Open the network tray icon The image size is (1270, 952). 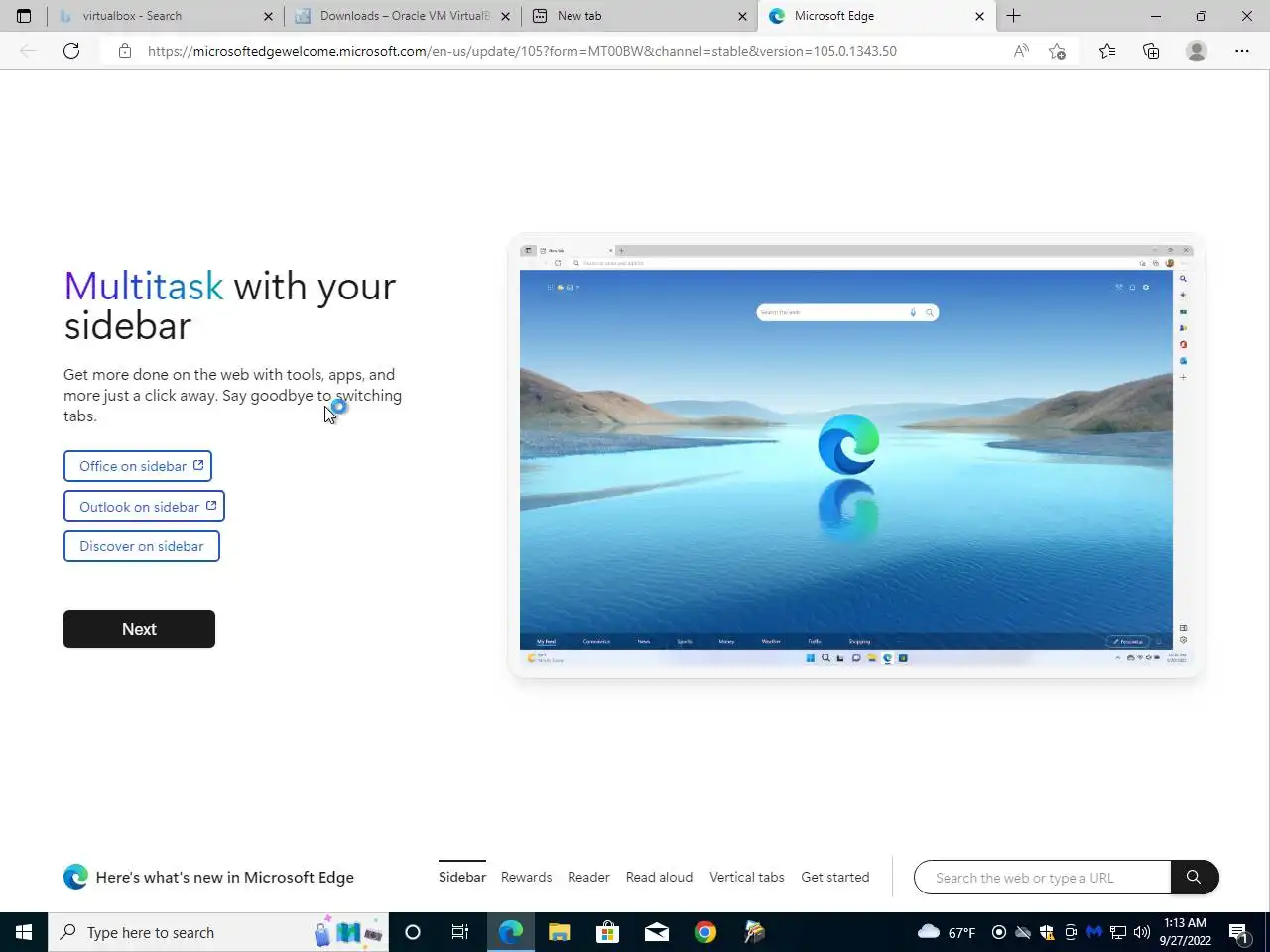1118,932
